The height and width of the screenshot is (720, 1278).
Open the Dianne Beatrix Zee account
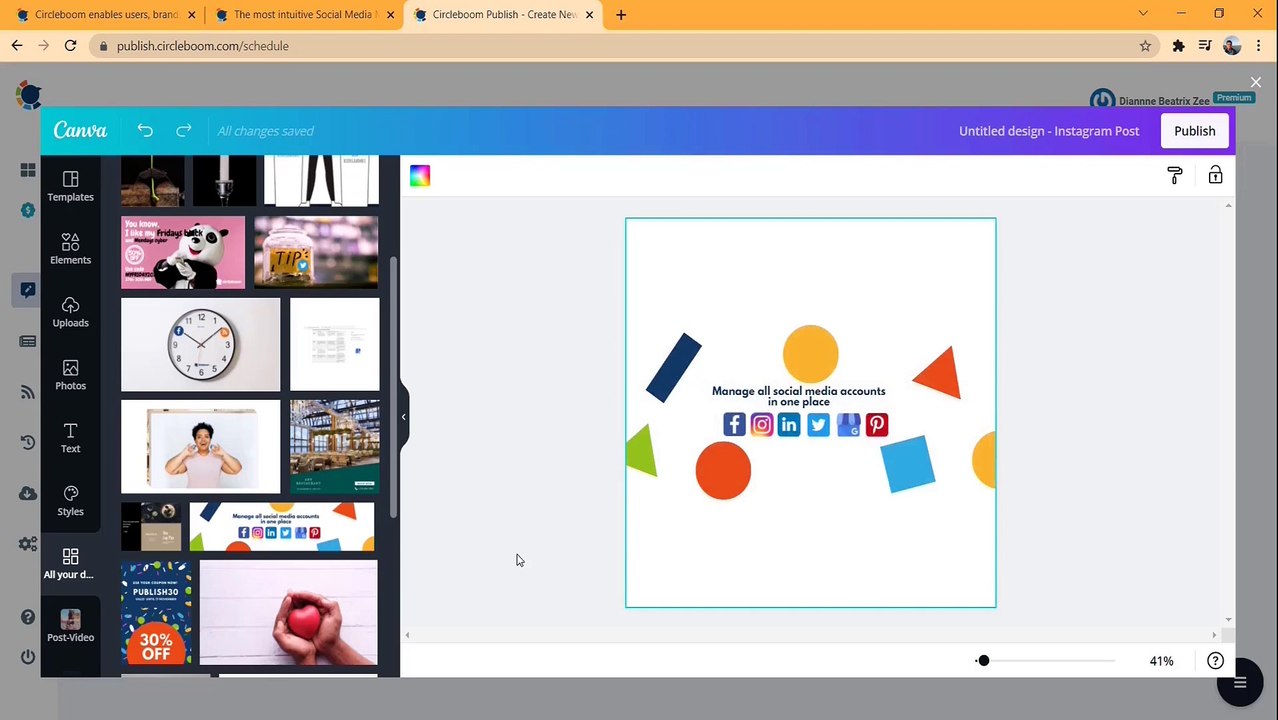click(x=1164, y=101)
